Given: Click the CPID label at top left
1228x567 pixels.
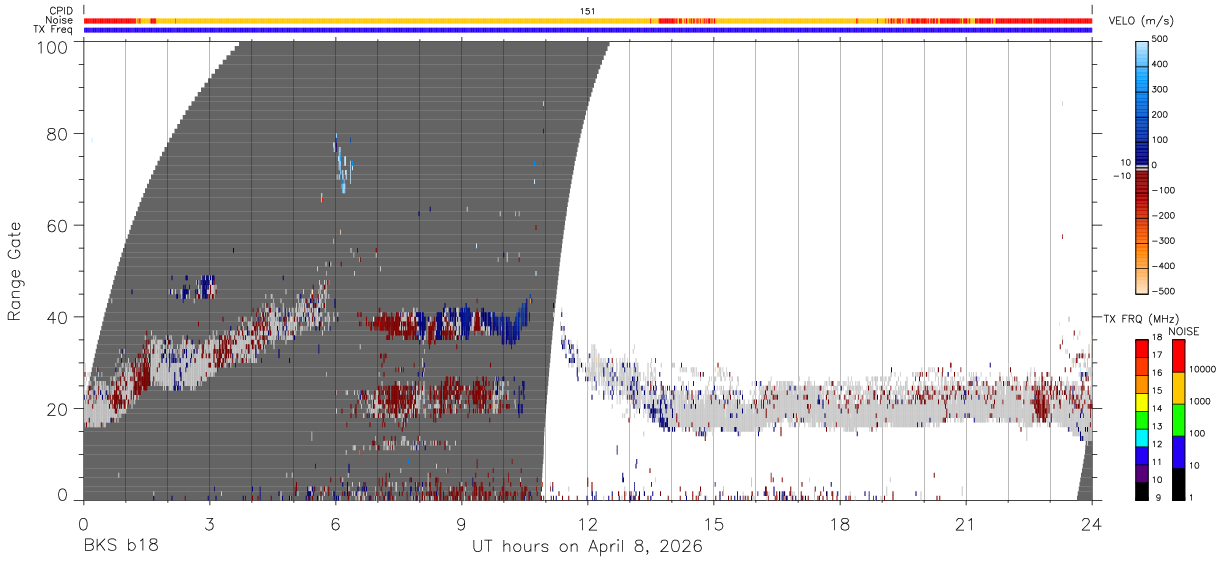Looking at the screenshot, I should [61, 11].
